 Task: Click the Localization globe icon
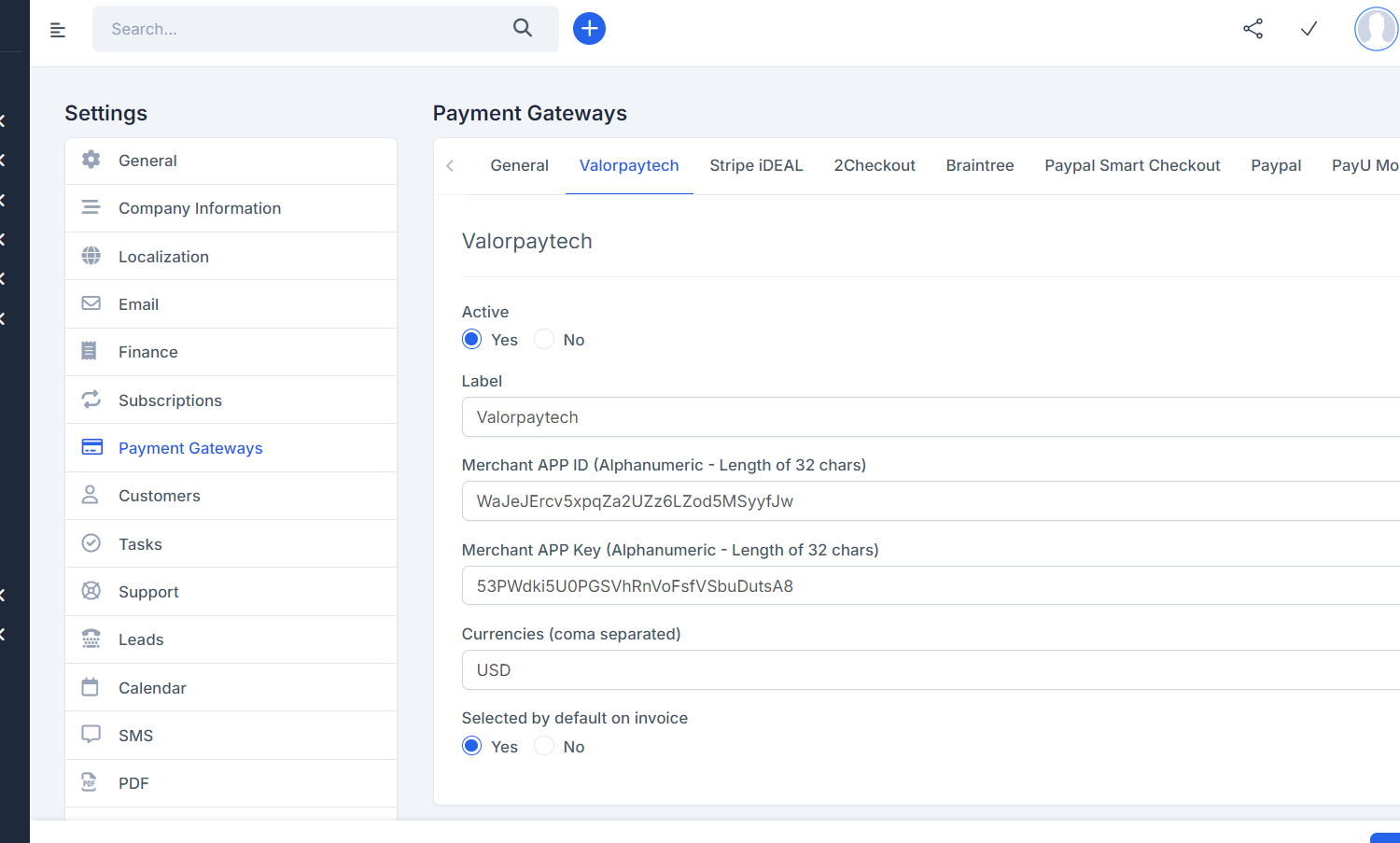(x=91, y=256)
